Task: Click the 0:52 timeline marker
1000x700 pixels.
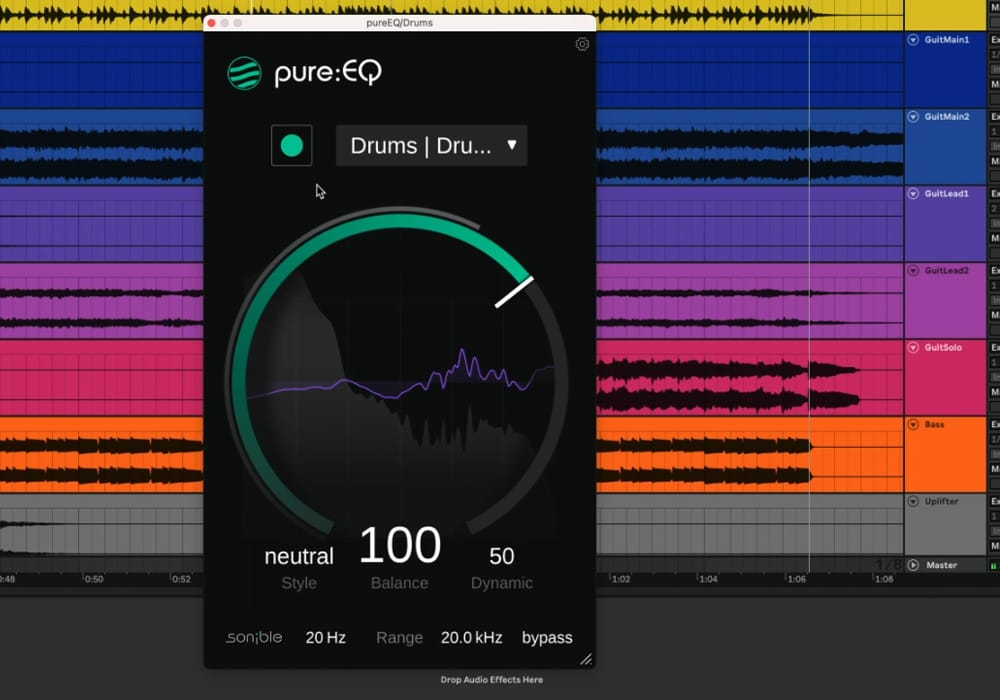Action: tap(181, 579)
